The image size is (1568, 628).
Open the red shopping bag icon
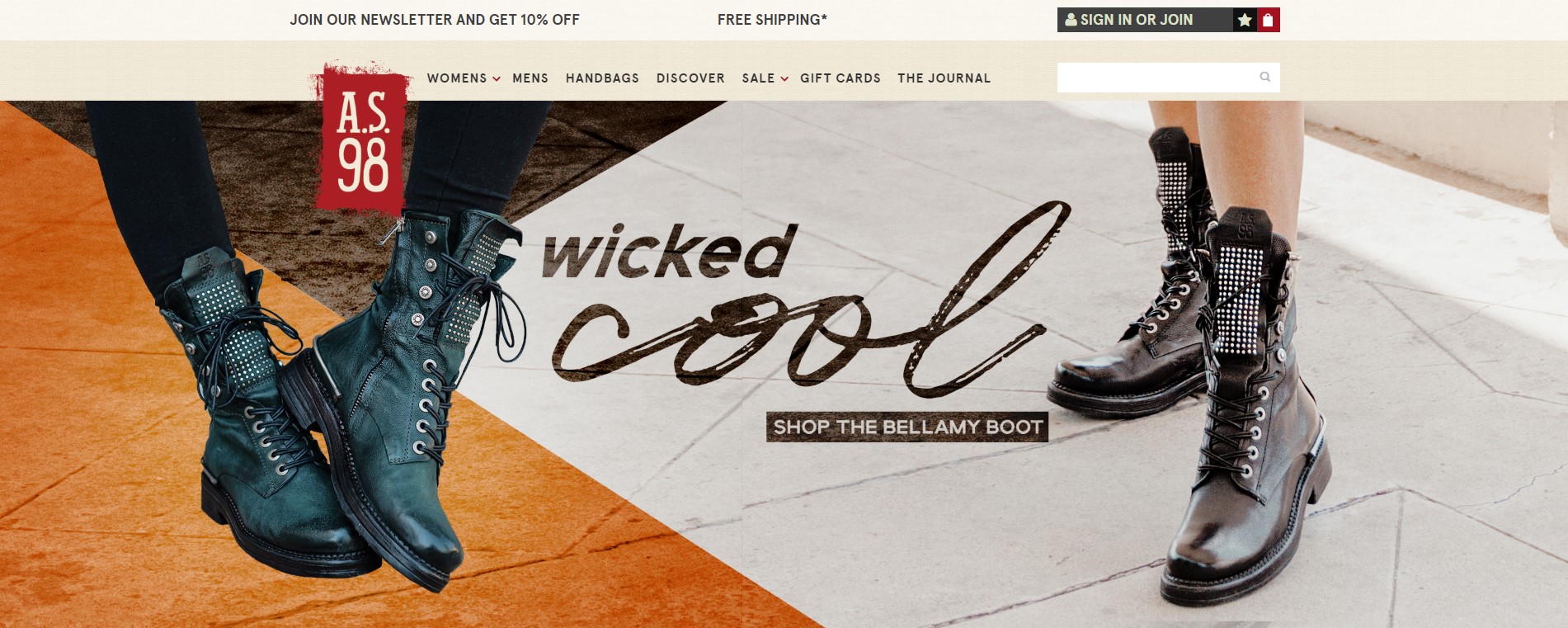click(x=1269, y=20)
